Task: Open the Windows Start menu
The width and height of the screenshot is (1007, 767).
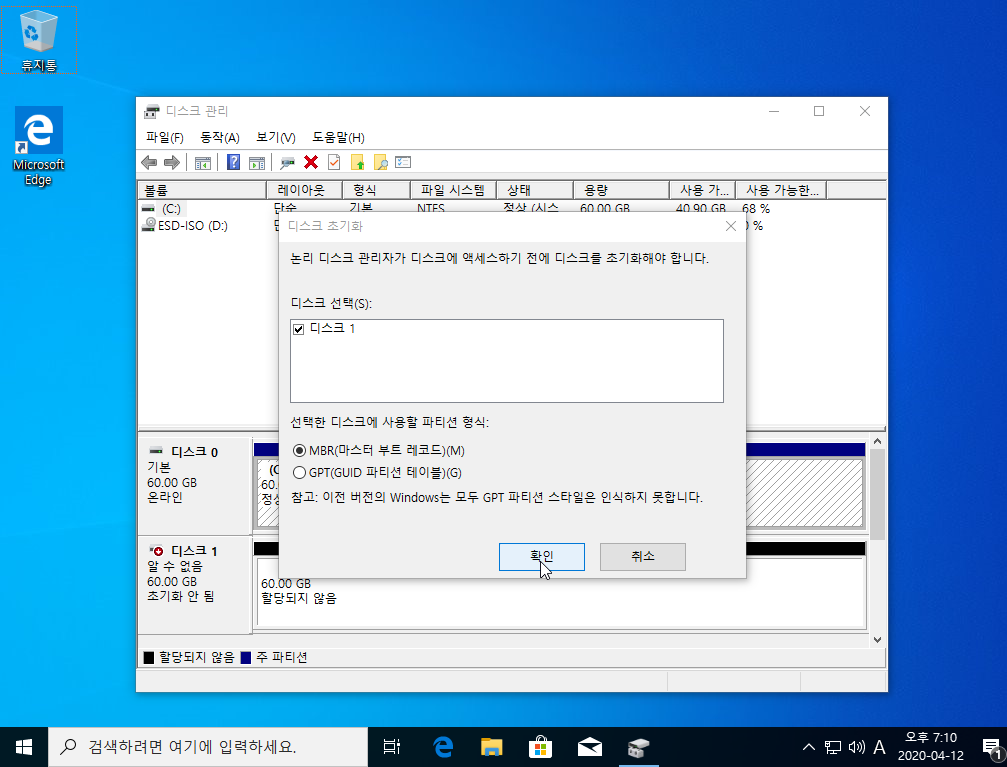Action: (x=24, y=747)
